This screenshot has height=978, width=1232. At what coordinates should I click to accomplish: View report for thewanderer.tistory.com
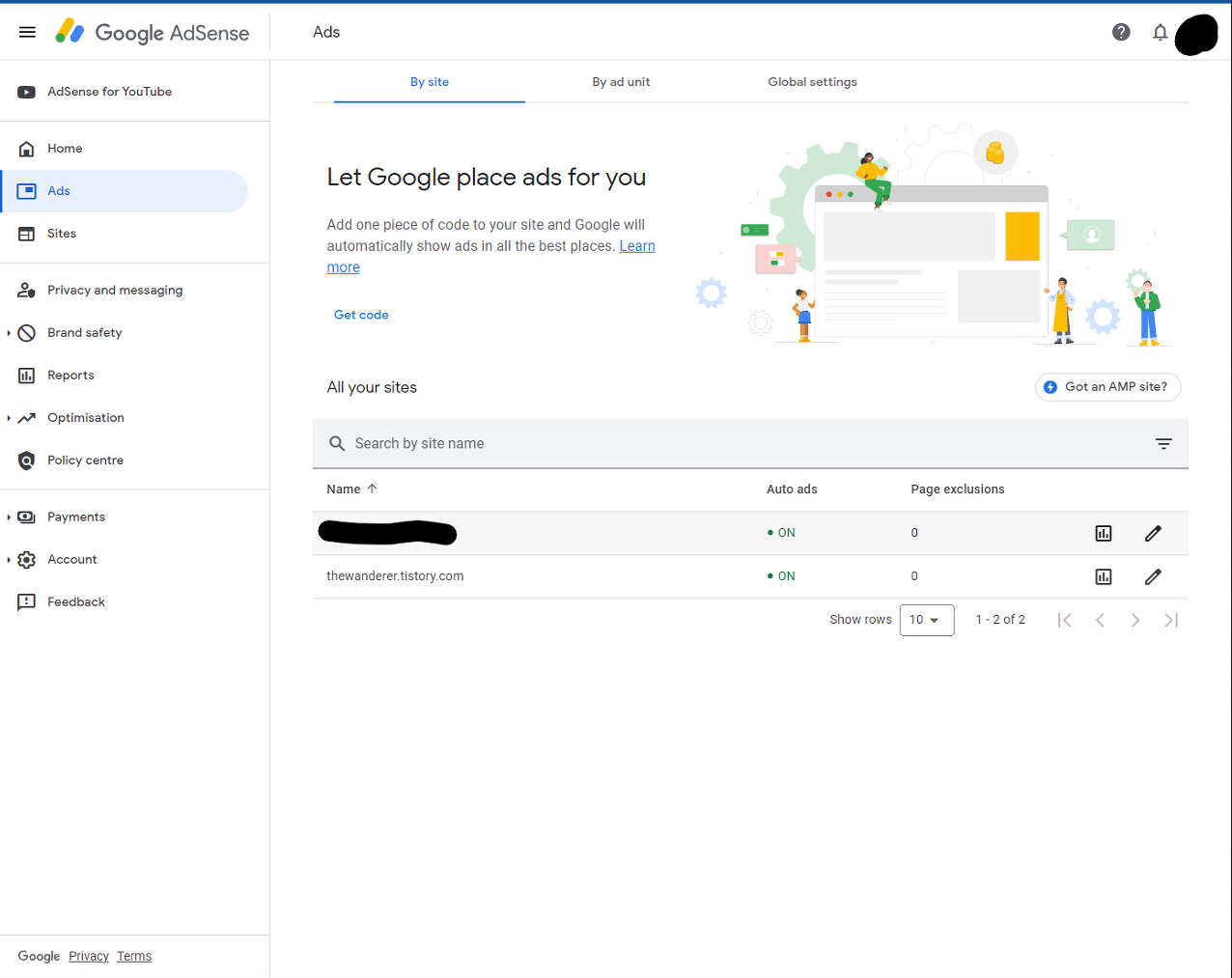coord(1104,577)
